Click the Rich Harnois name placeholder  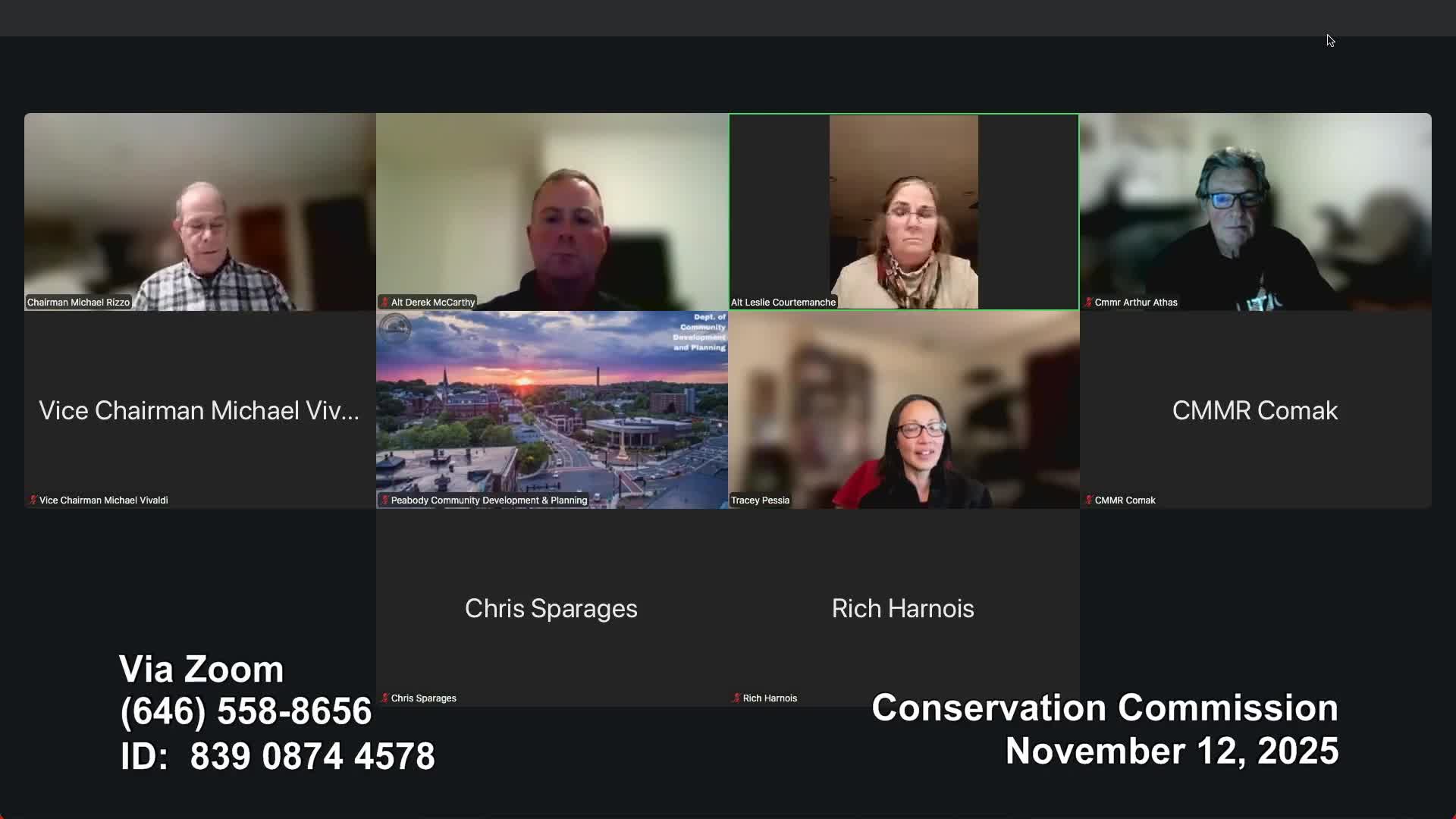[902, 608]
